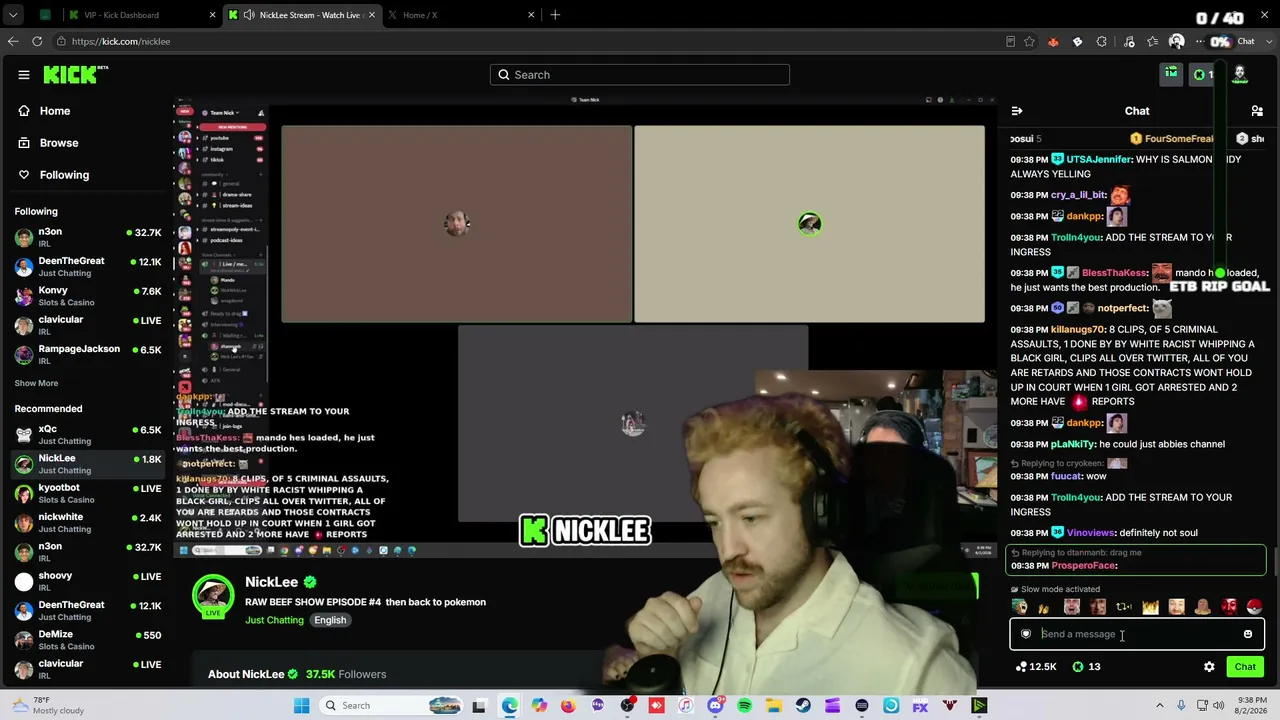The height and width of the screenshot is (720, 1280).
Task: Open the weather widget showing 78°F
Action: [48, 706]
